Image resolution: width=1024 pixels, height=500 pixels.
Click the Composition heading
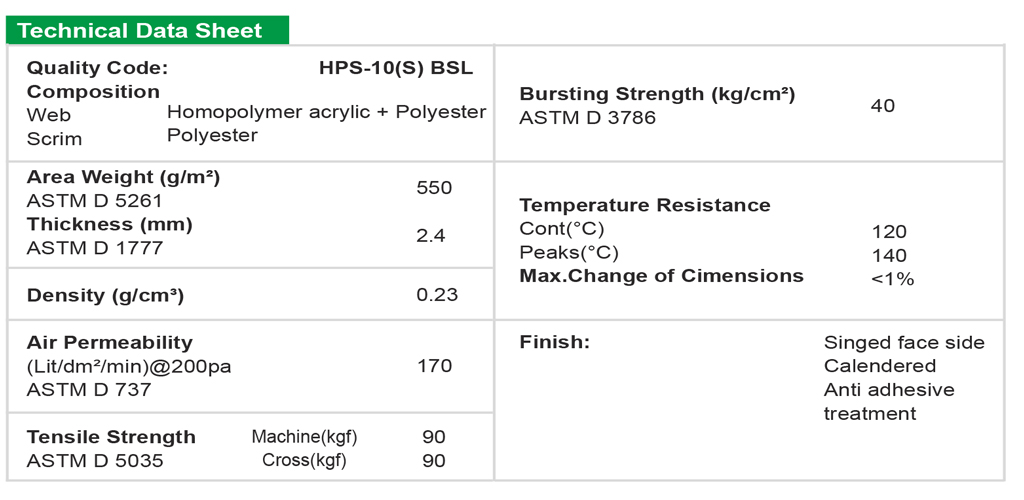tap(93, 91)
